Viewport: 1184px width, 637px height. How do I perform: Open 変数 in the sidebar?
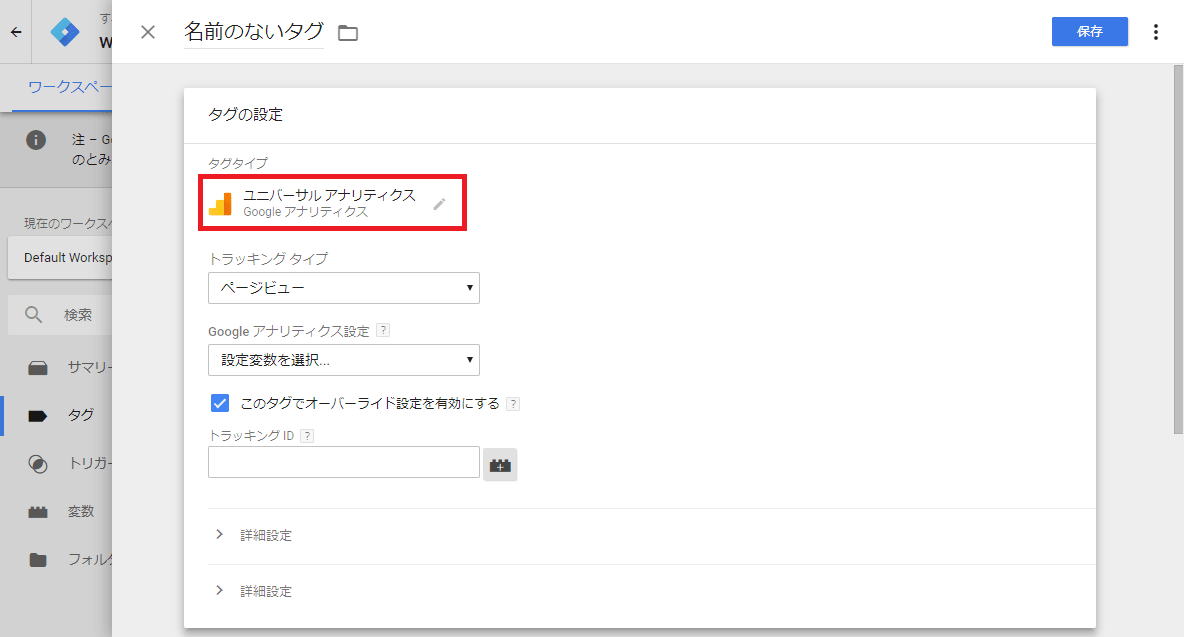(x=59, y=512)
